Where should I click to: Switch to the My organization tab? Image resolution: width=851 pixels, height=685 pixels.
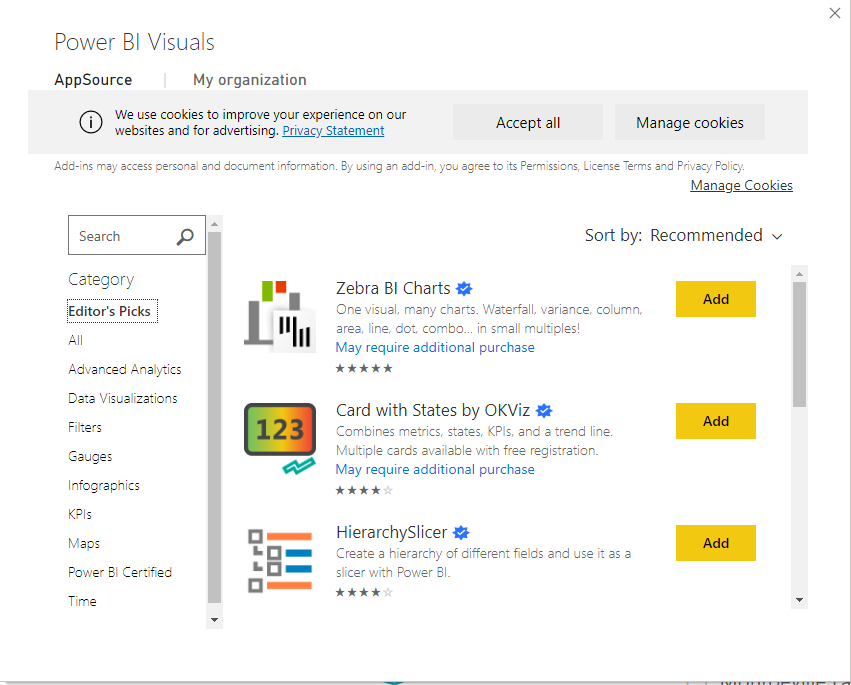[250, 80]
